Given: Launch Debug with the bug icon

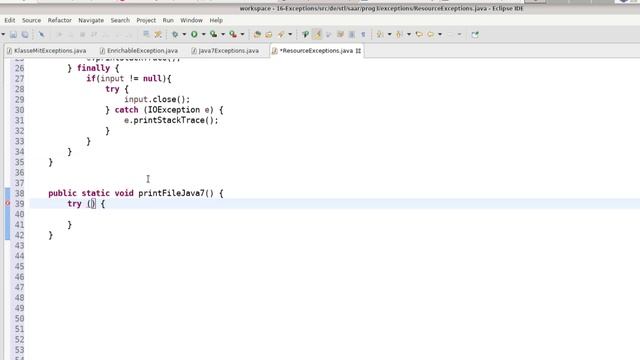Looking at the screenshot, I should (x=175, y=35).
